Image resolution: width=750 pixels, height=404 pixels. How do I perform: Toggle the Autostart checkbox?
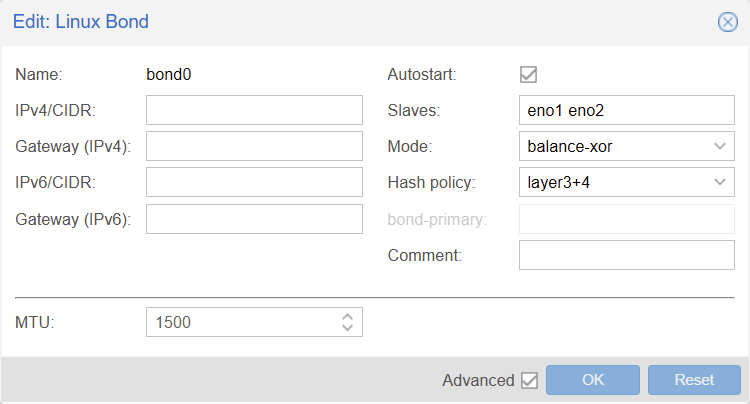coord(528,75)
